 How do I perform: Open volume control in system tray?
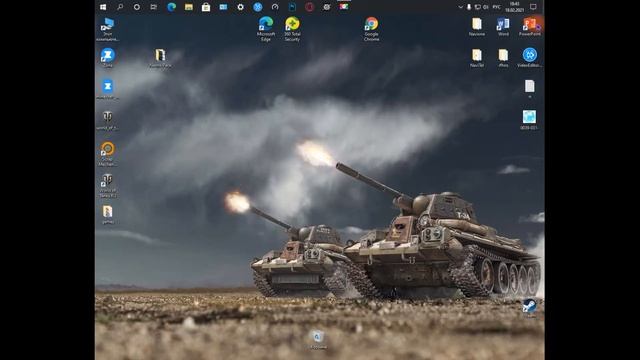pyautogui.click(x=486, y=7)
